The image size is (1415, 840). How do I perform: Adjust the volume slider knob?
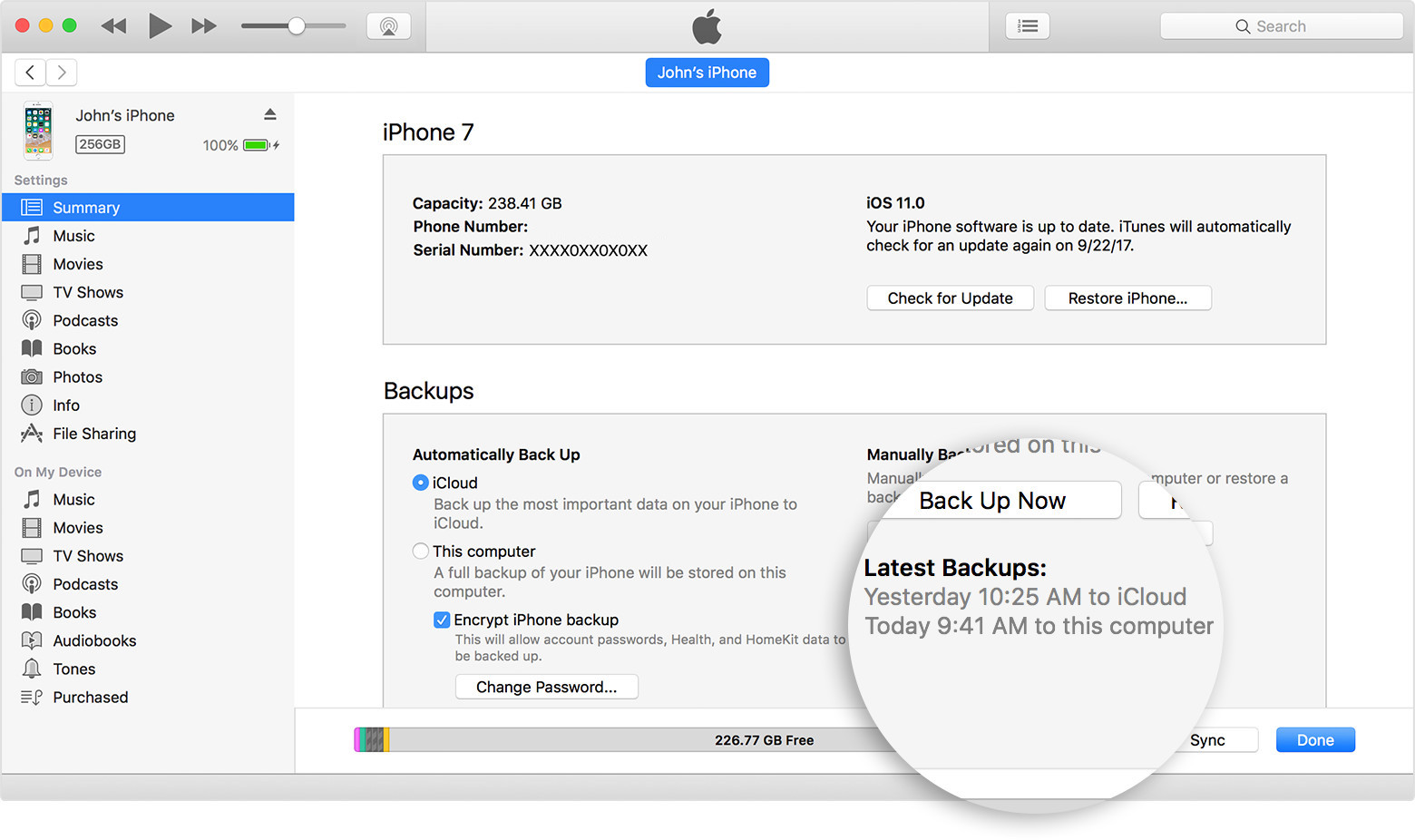tap(297, 26)
